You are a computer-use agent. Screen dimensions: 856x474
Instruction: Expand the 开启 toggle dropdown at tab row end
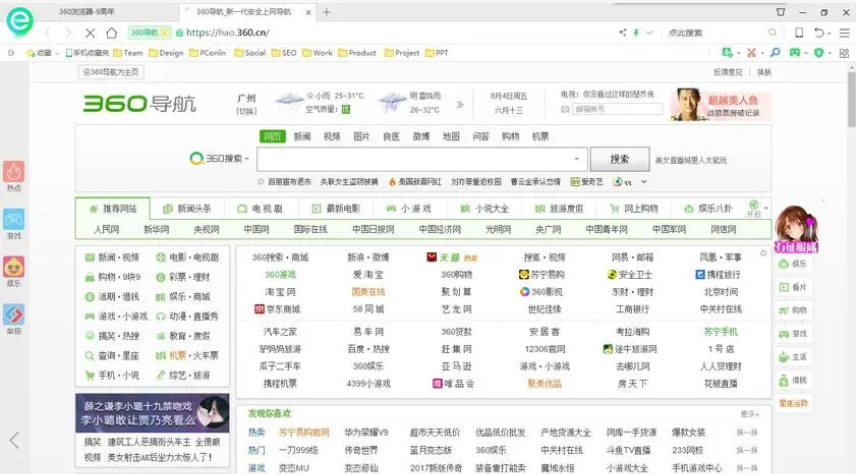point(766,208)
